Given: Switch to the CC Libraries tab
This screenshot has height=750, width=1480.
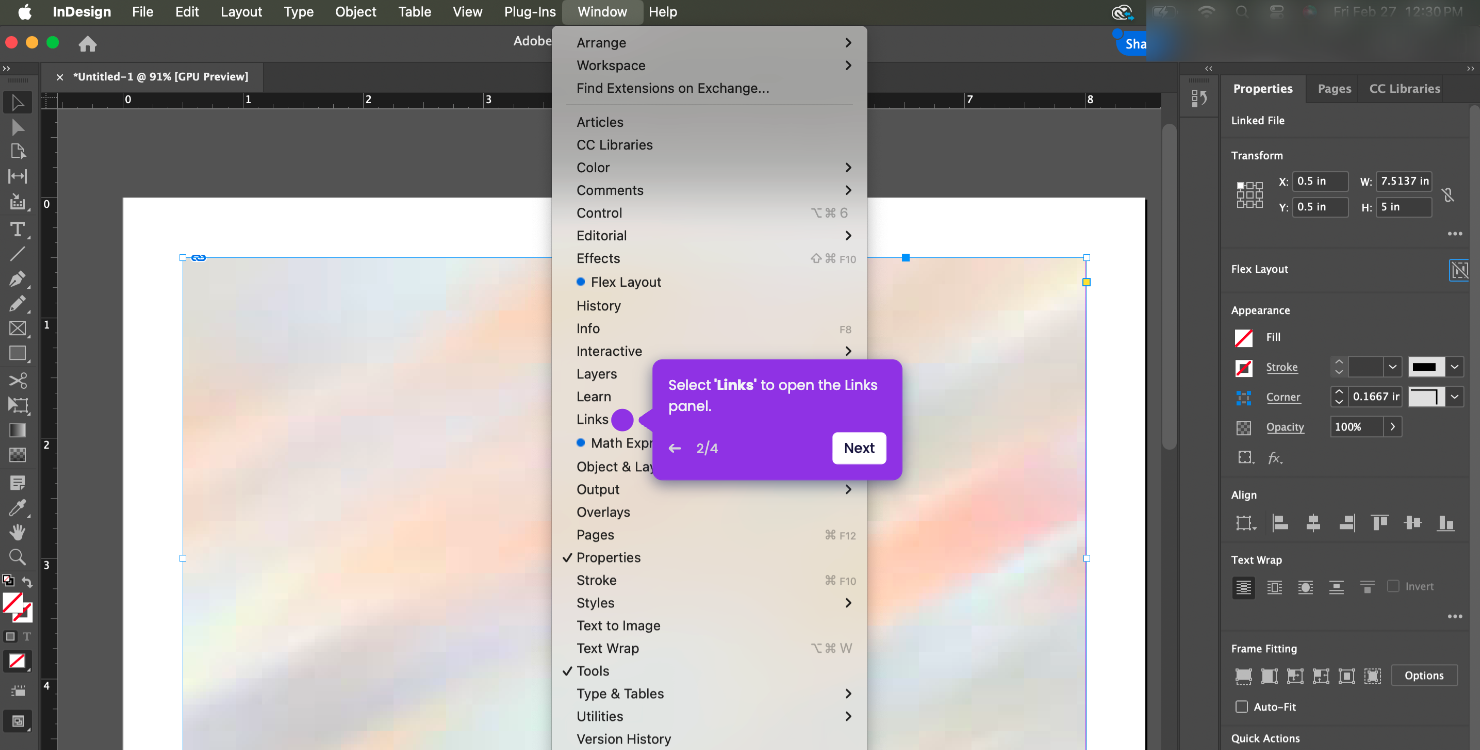Looking at the screenshot, I should [1404, 89].
